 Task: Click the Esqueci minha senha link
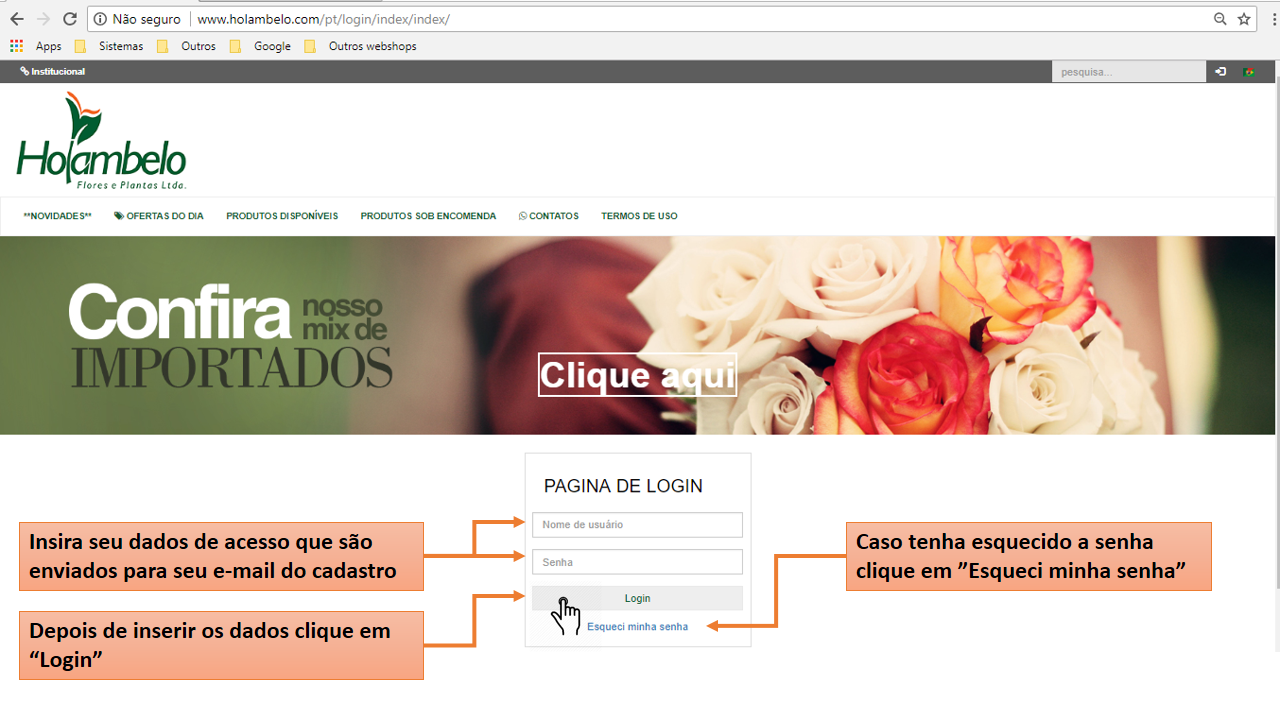coord(636,626)
